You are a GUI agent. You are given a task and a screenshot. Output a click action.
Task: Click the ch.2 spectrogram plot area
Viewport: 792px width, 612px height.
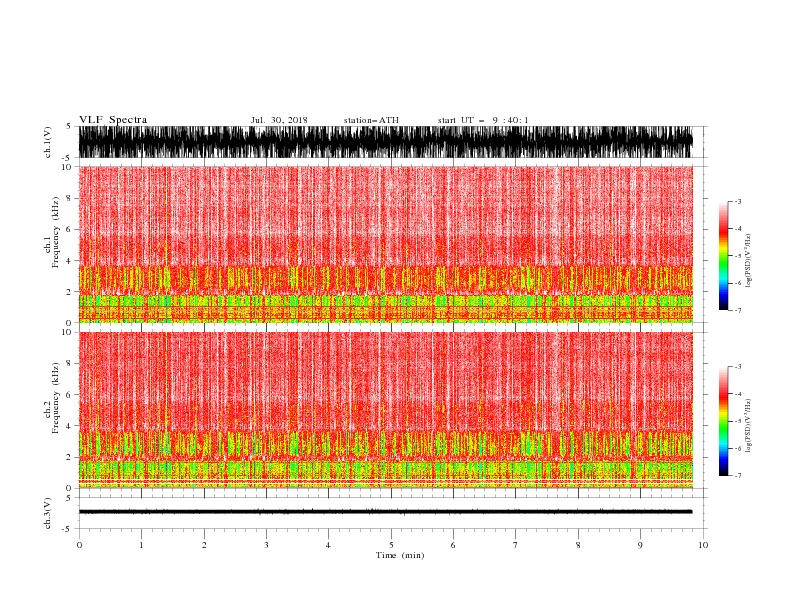(385, 410)
